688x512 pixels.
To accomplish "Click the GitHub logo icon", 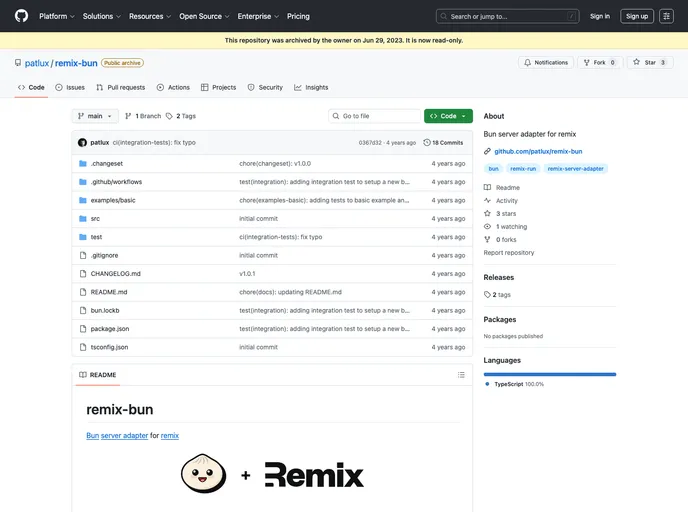I will (x=21, y=16).
